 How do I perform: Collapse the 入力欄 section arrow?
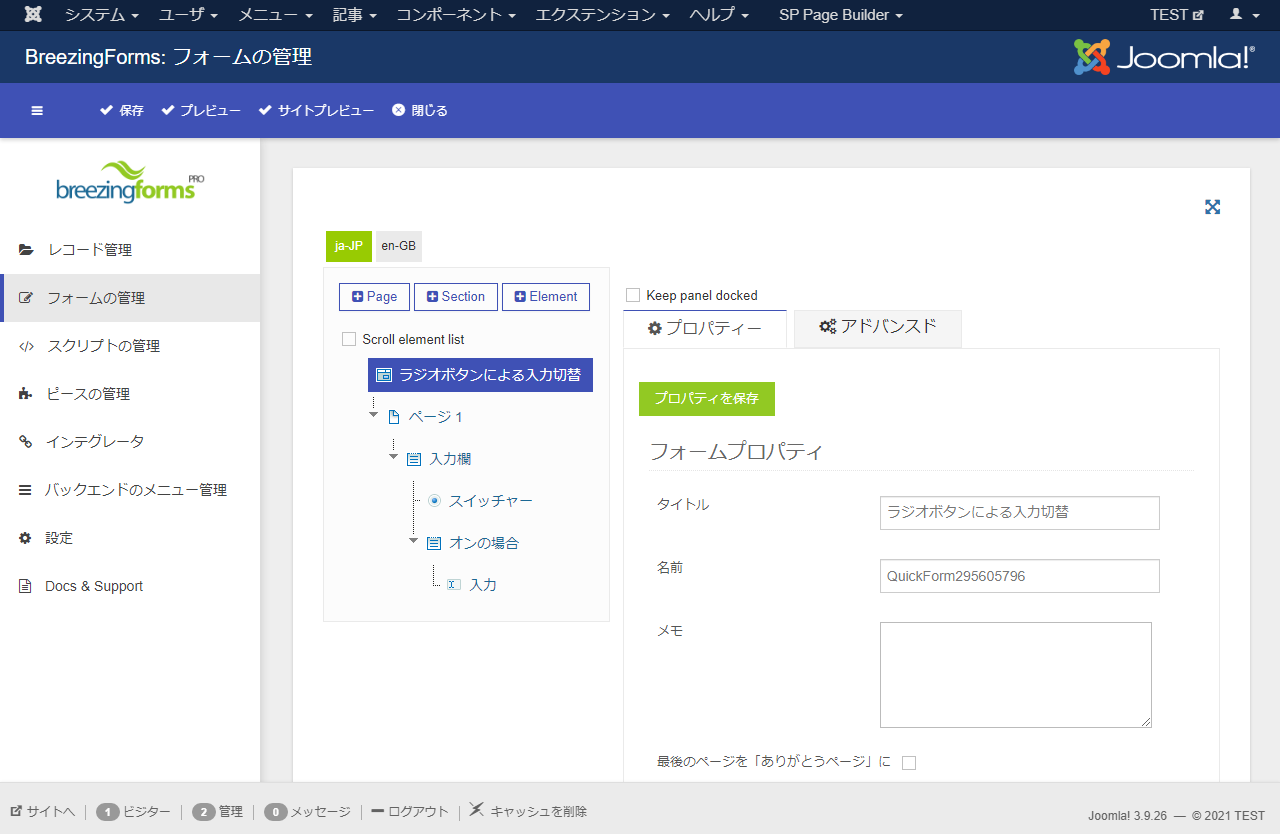coord(393,456)
